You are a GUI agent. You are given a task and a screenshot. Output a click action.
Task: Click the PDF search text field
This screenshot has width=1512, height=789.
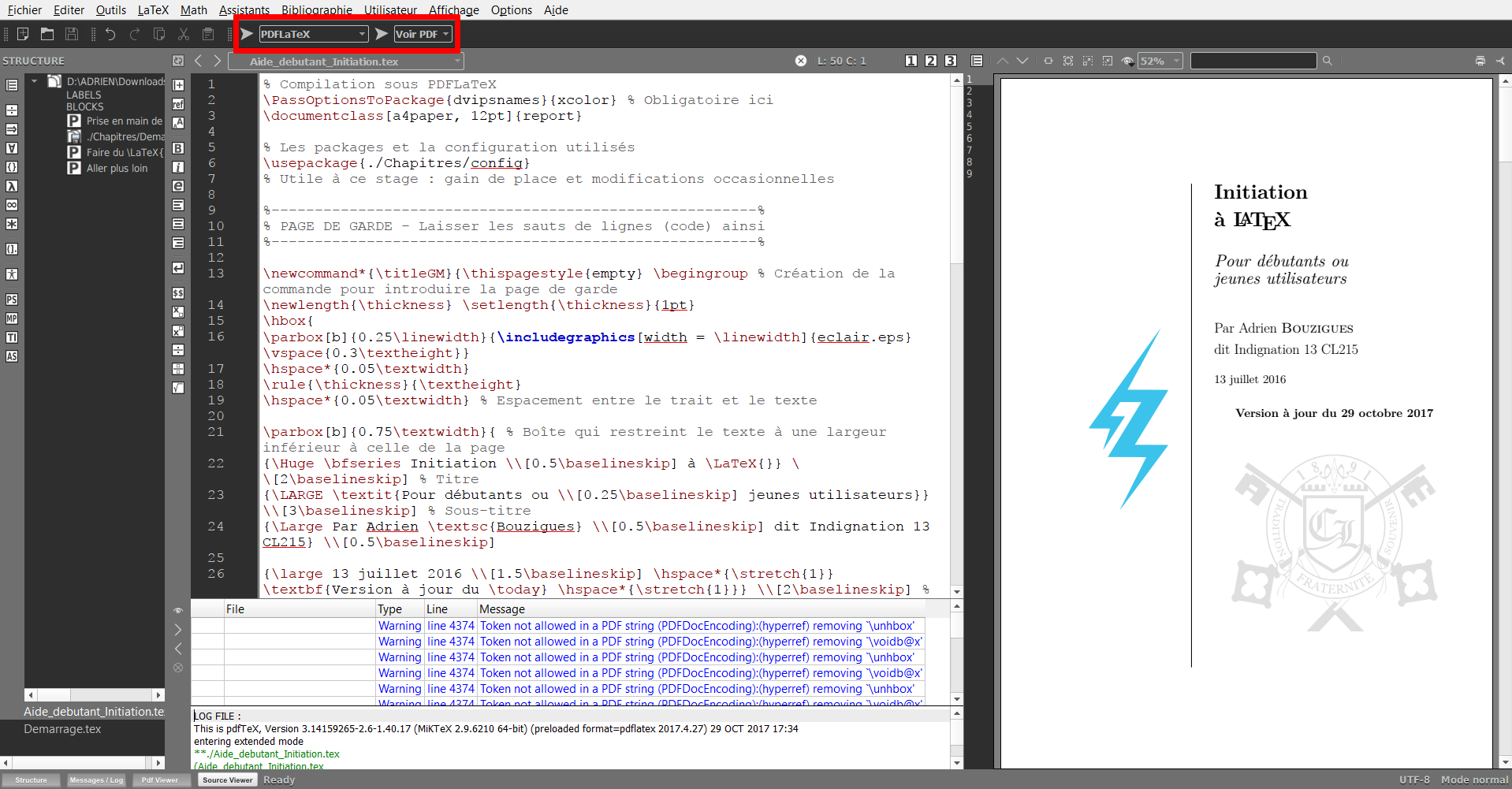[1253, 61]
